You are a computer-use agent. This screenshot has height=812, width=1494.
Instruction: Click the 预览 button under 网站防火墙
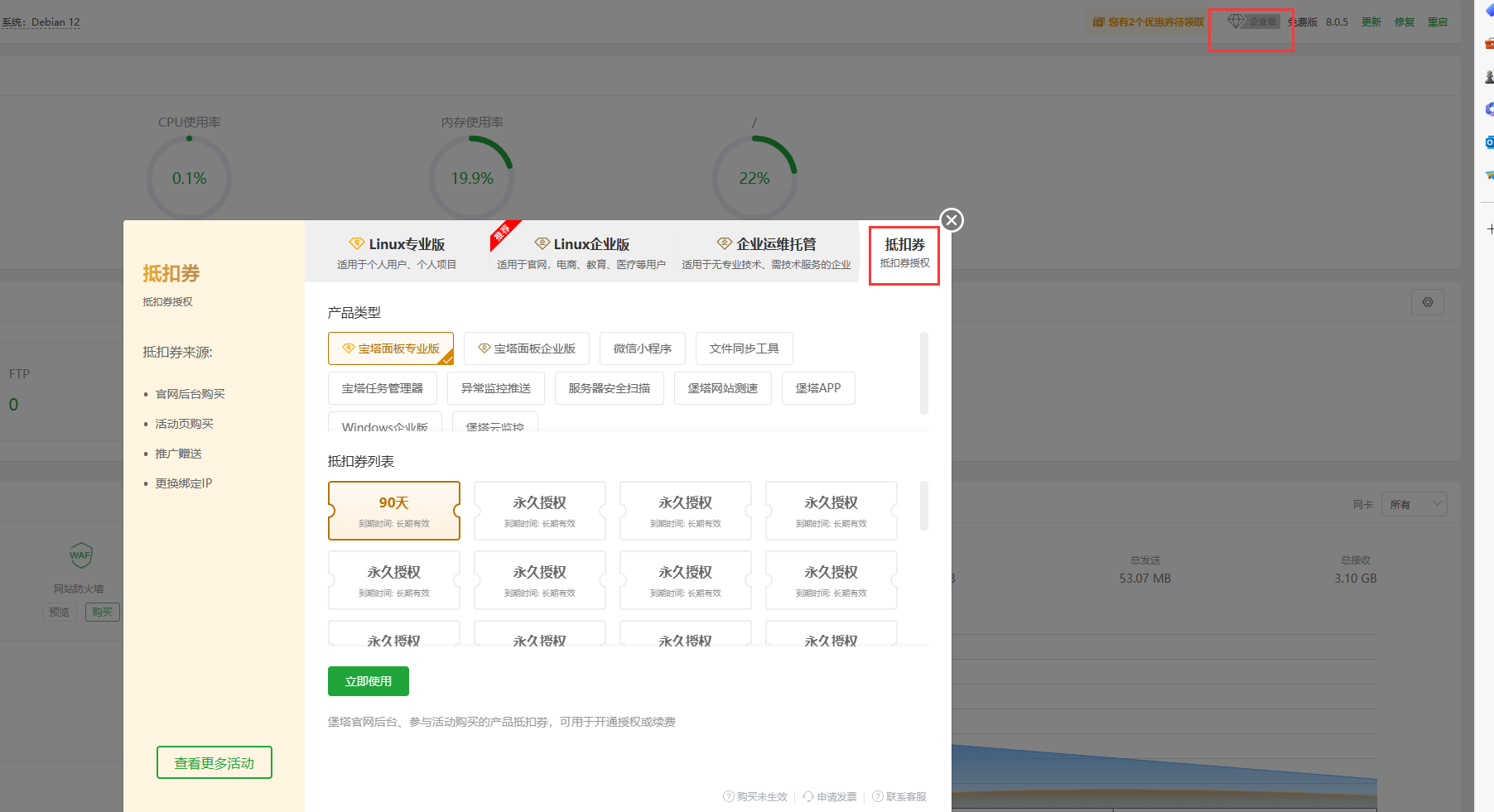point(59,613)
